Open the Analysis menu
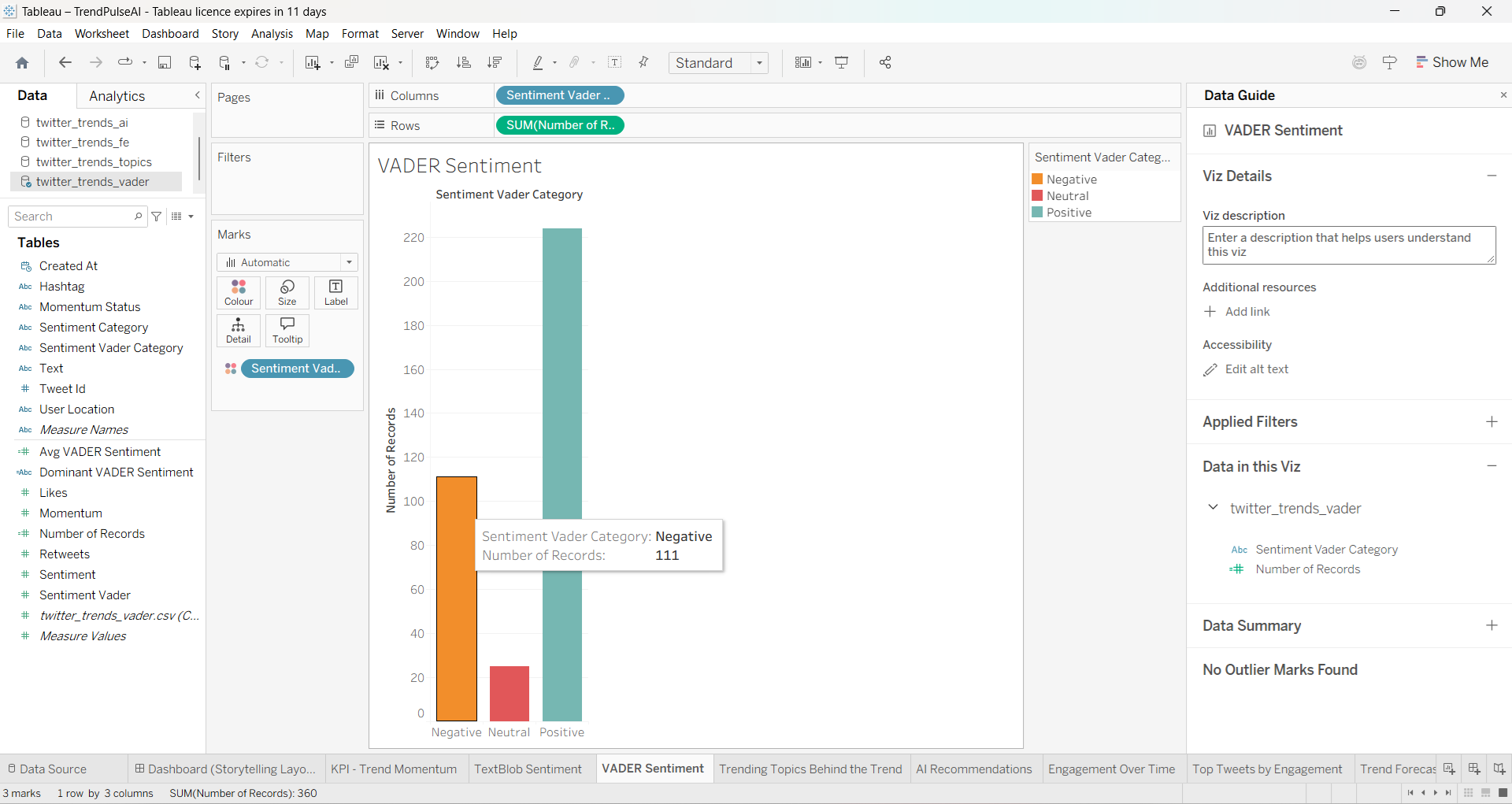1512x804 pixels. click(x=272, y=34)
